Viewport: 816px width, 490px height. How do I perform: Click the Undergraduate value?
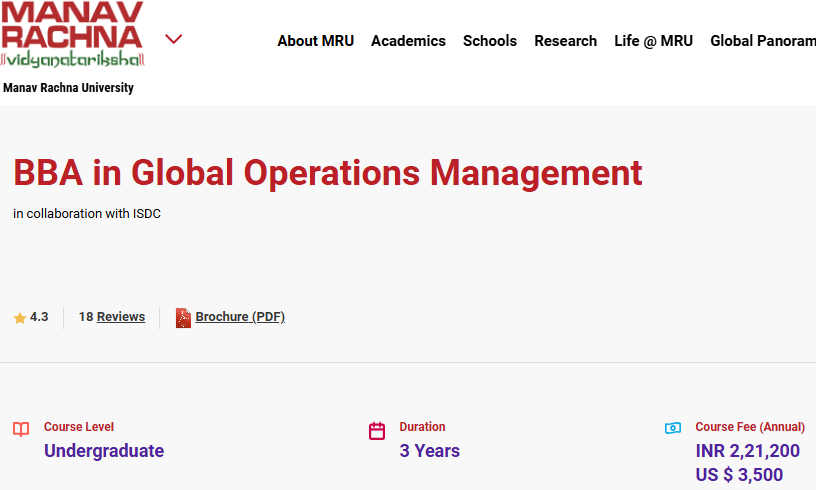(x=104, y=450)
